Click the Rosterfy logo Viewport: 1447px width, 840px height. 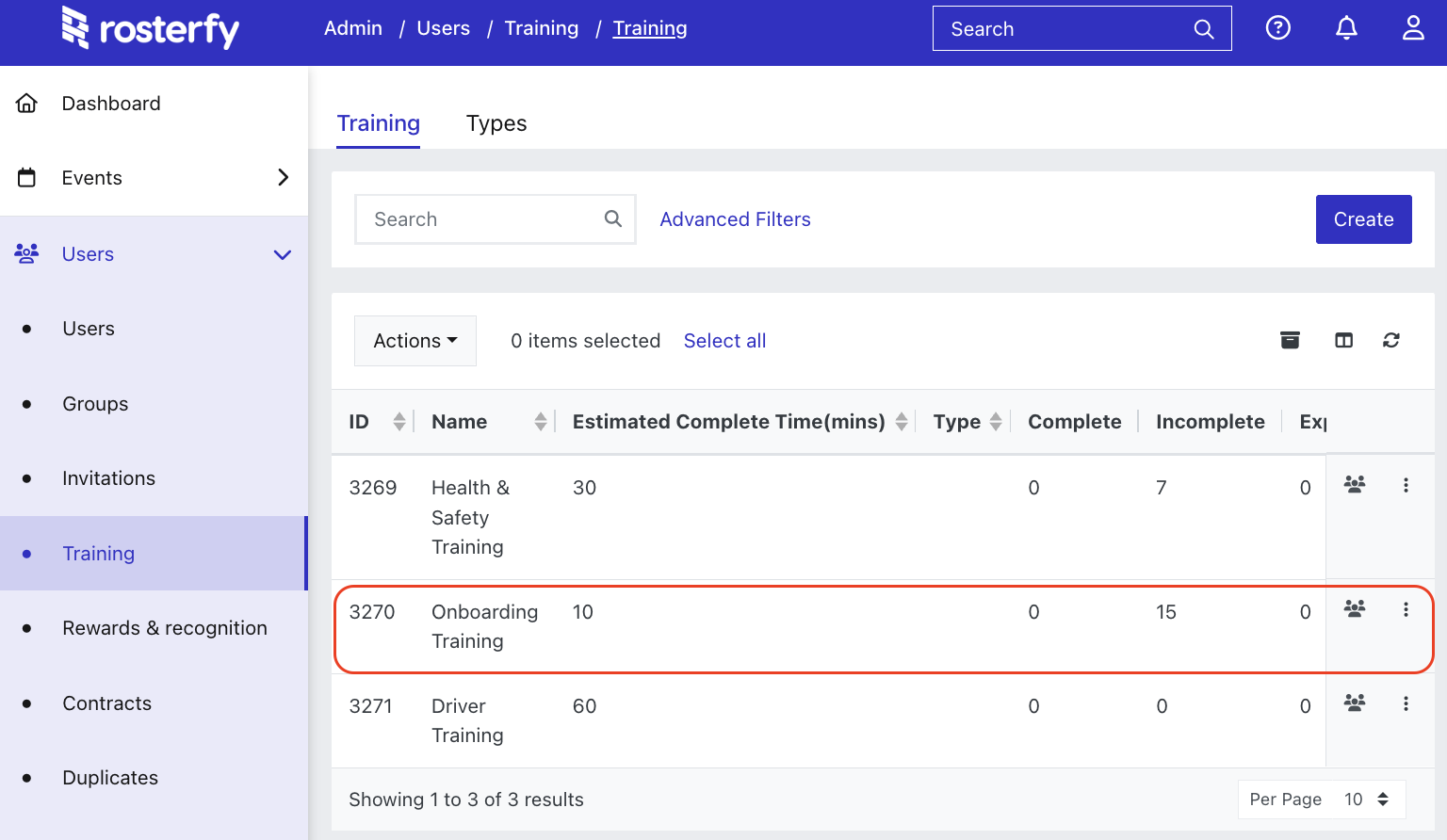(x=150, y=28)
